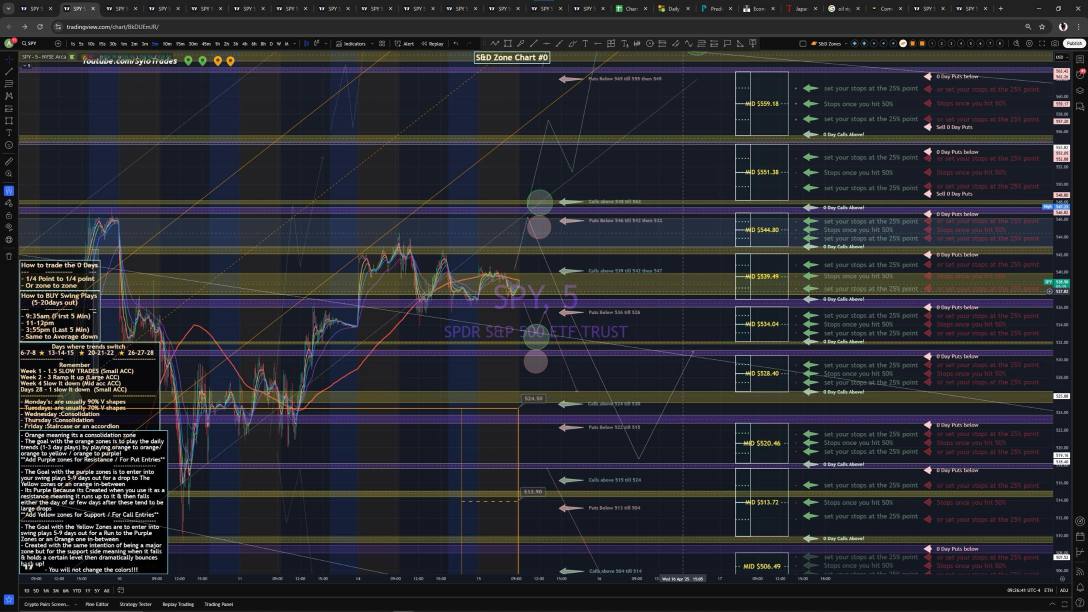Viewport: 1088px width, 612px height.
Task: Select the trend line chart pattern tool
Action: pyautogui.click(x=494, y=43)
